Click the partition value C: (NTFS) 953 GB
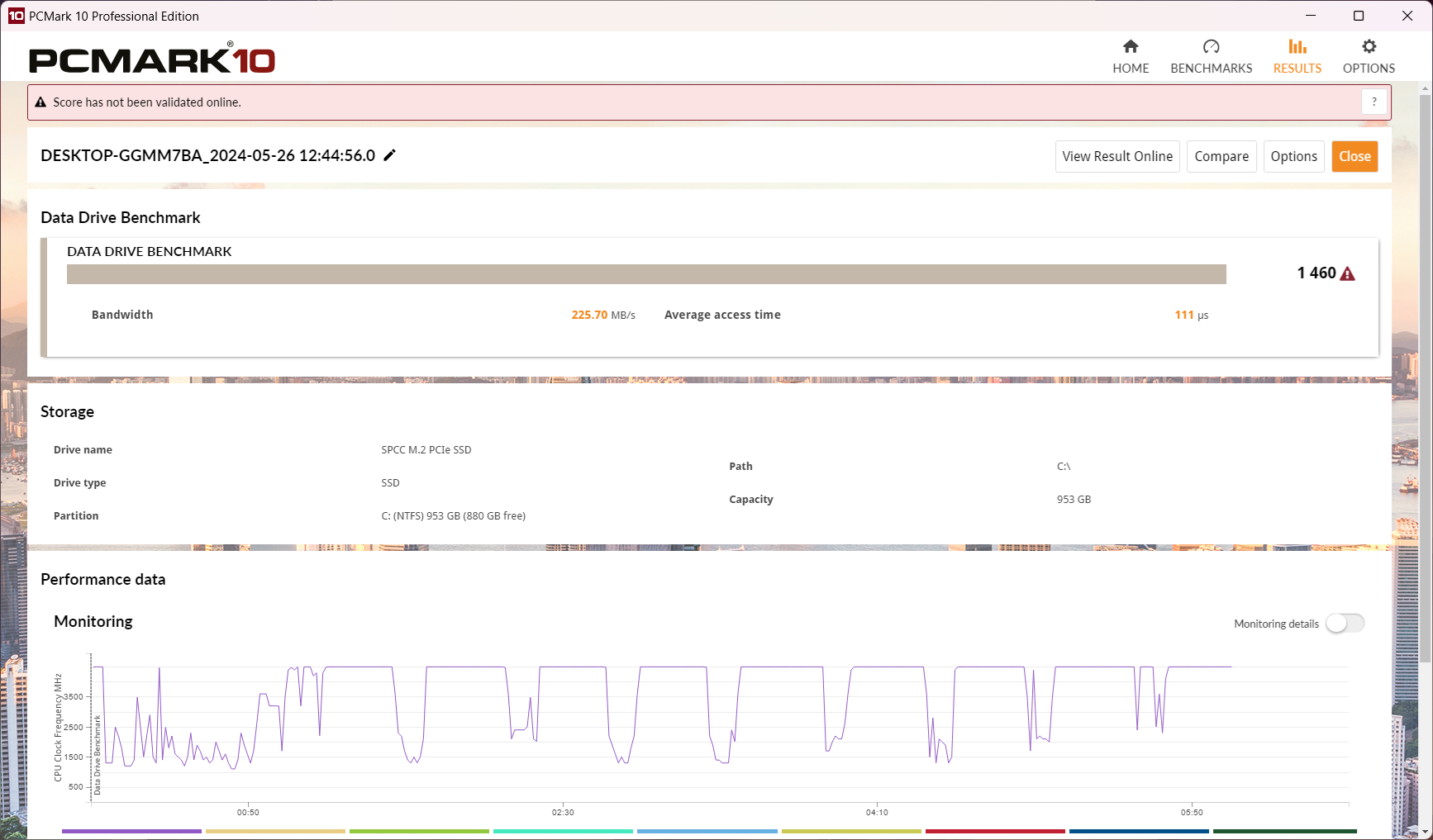The image size is (1433, 840). pyautogui.click(x=454, y=516)
